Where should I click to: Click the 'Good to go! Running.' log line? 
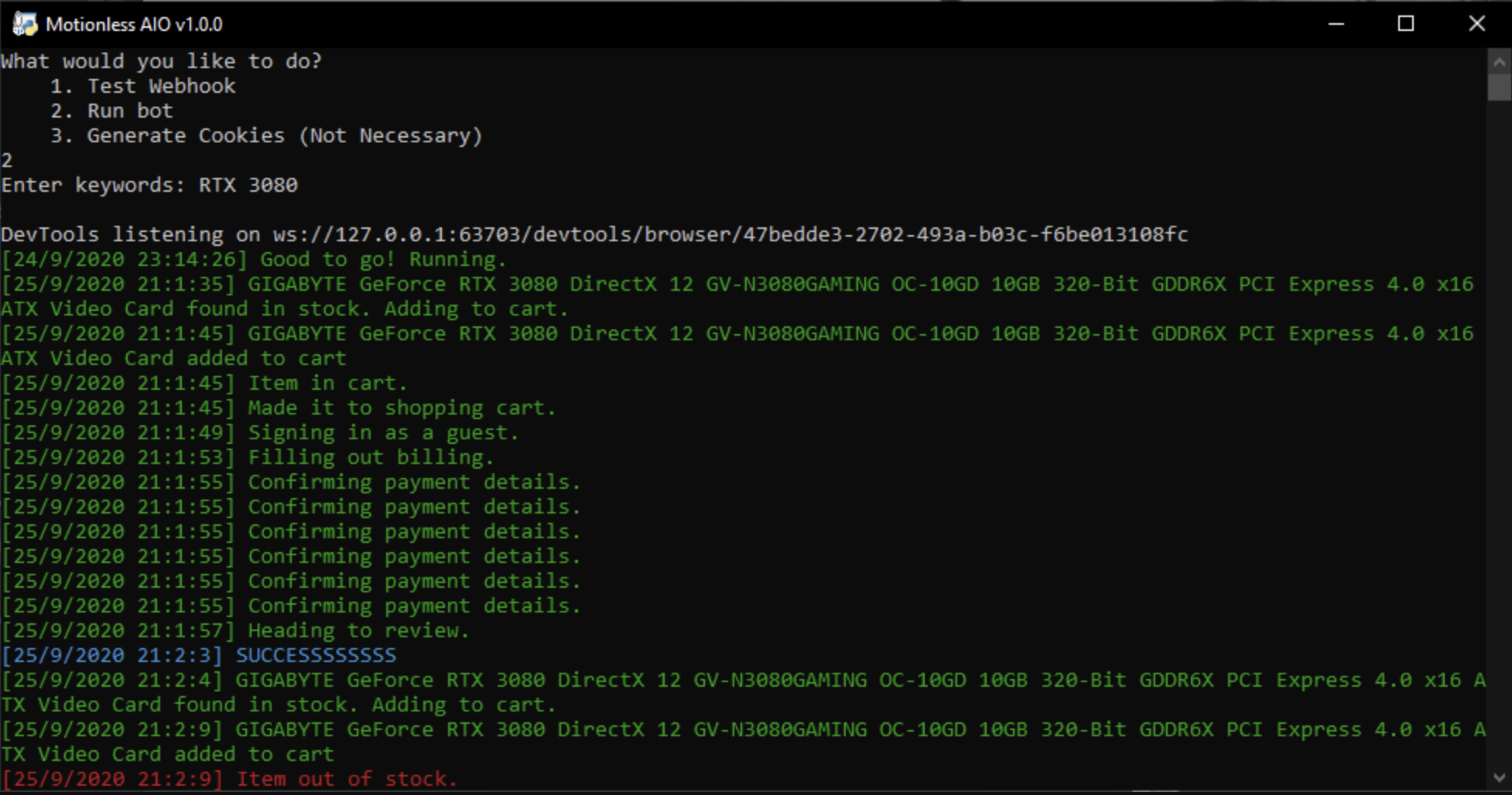[254, 260]
